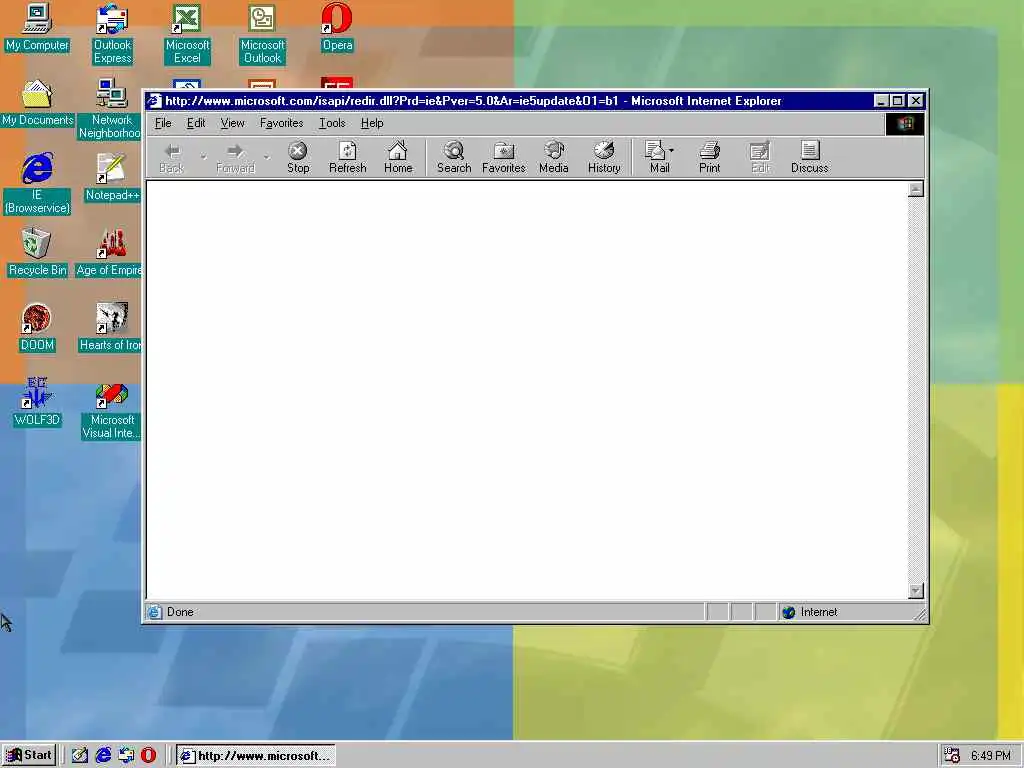Screen dimensions: 1024x768
Task: Open the Help menu
Action: tap(372, 123)
